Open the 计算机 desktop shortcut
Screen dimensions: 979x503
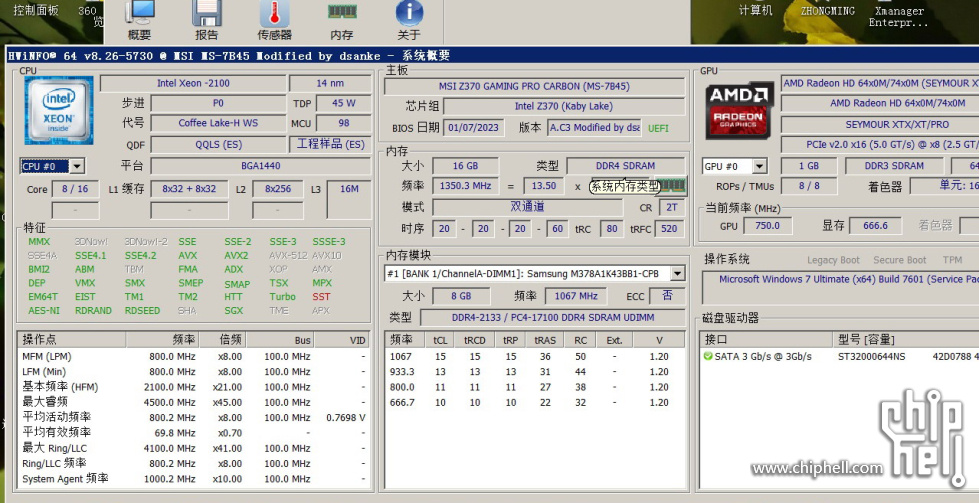tap(755, 10)
